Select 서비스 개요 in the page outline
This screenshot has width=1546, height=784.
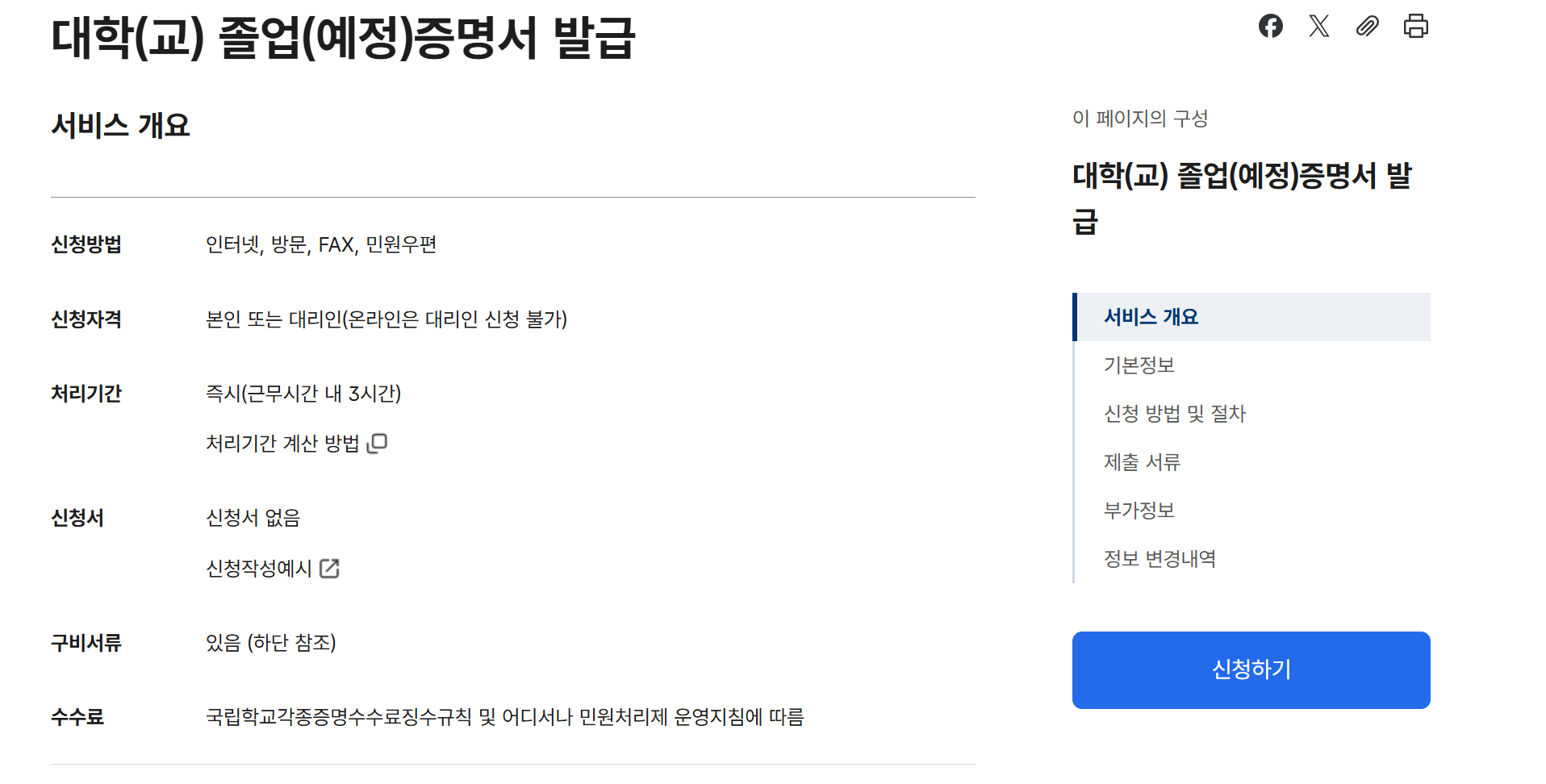pyautogui.click(x=1153, y=316)
